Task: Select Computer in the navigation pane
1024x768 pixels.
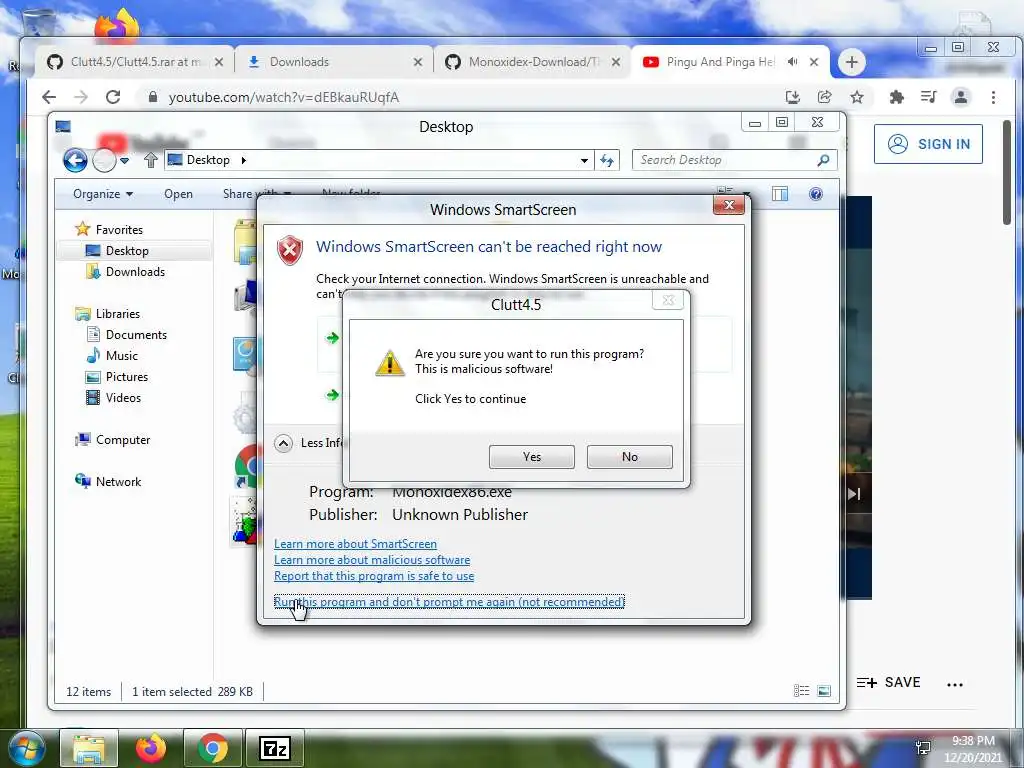Action: pos(122,440)
